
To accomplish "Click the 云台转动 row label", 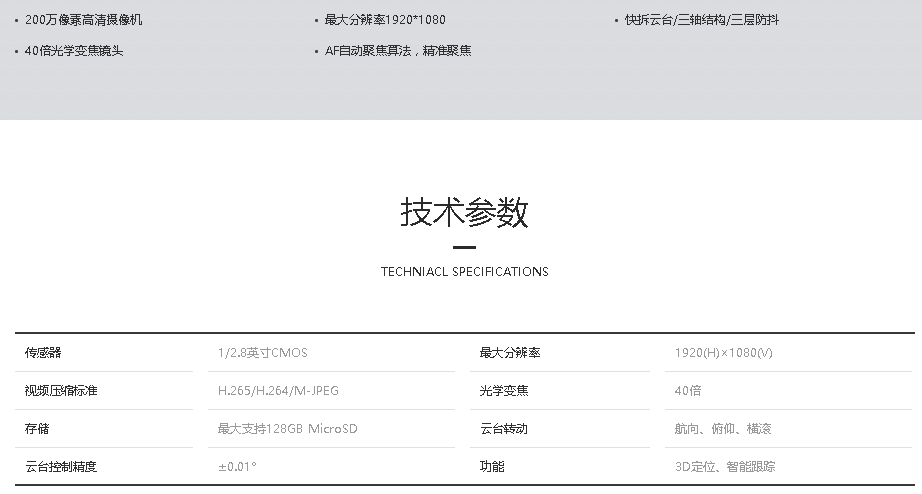I will click(x=504, y=429).
